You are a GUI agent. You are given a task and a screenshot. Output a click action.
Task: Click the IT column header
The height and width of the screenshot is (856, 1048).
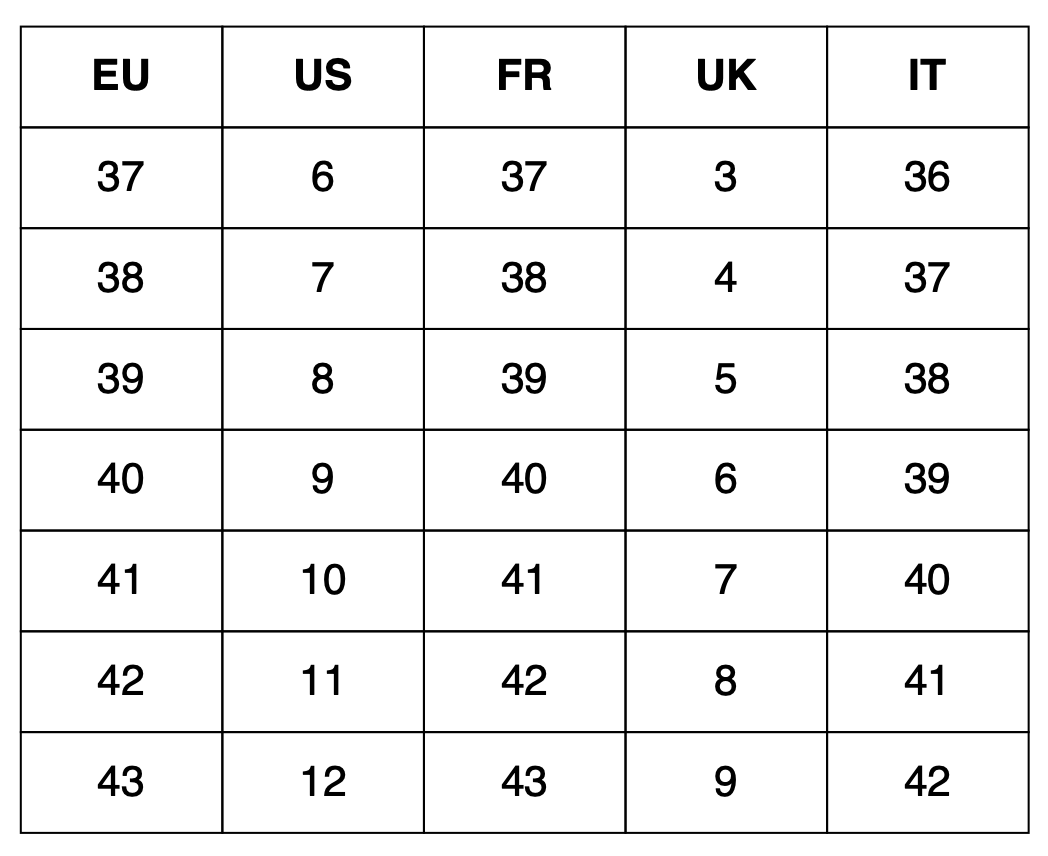[x=928, y=76]
